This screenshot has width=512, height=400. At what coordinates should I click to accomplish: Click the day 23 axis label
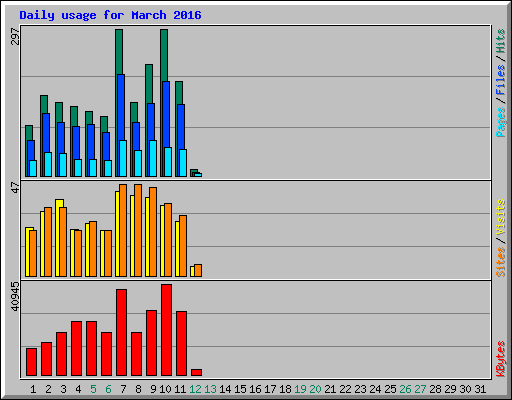point(360,389)
